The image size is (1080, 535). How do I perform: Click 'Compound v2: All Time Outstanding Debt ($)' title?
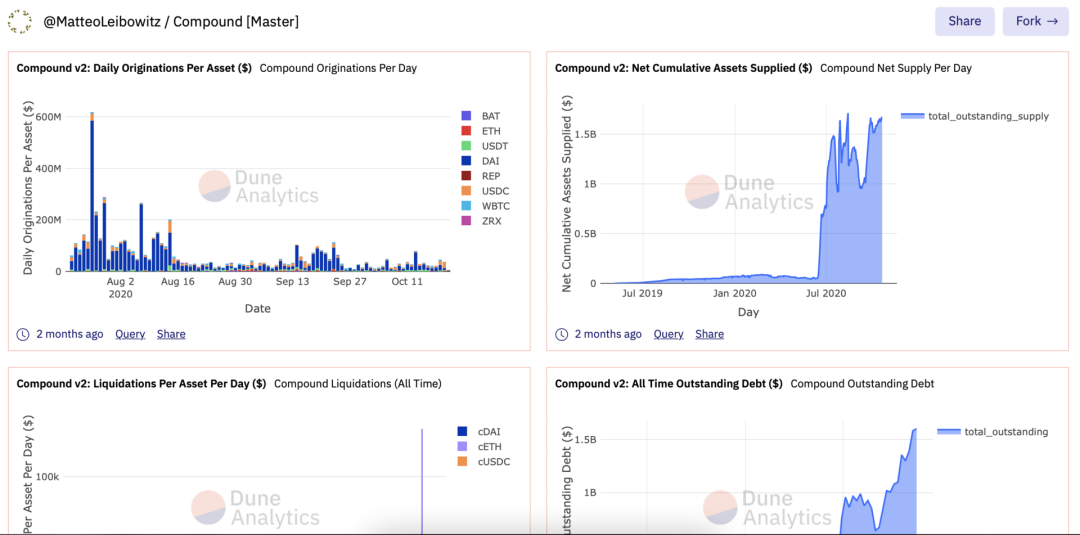[669, 384]
